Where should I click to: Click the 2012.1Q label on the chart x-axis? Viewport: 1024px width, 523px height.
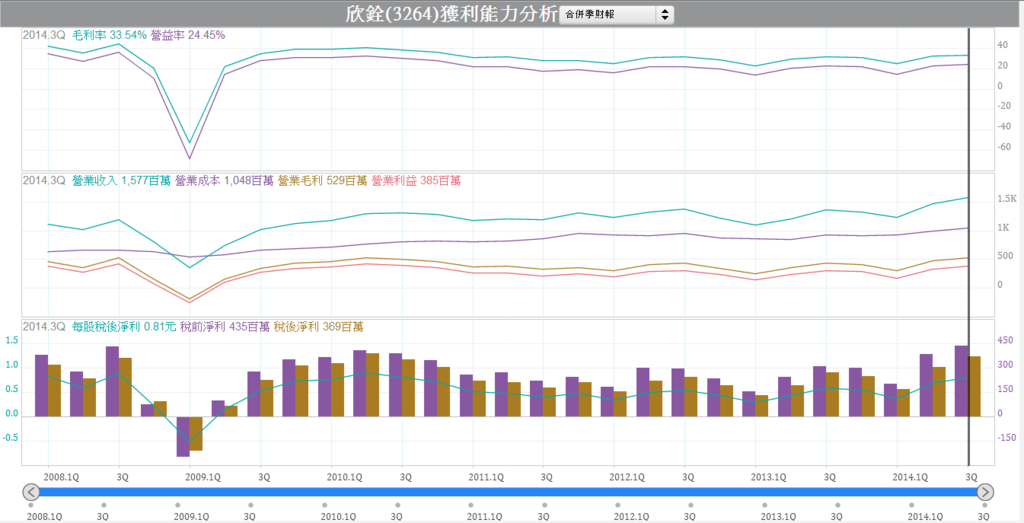point(627,477)
